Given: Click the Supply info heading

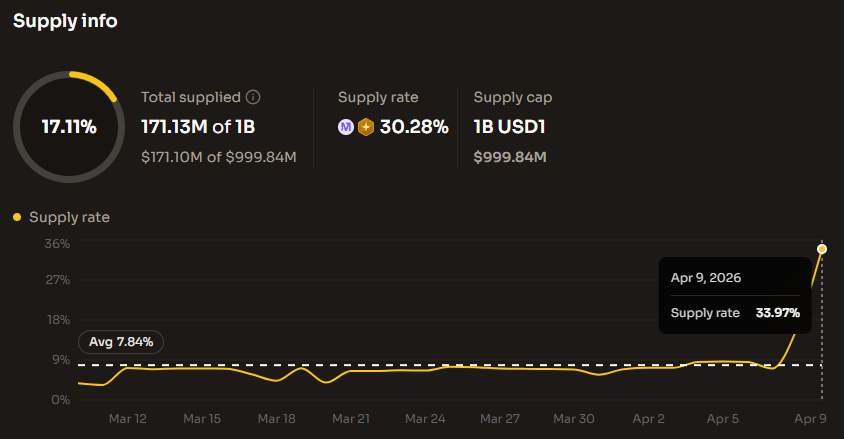Looking at the screenshot, I should tap(65, 21).
